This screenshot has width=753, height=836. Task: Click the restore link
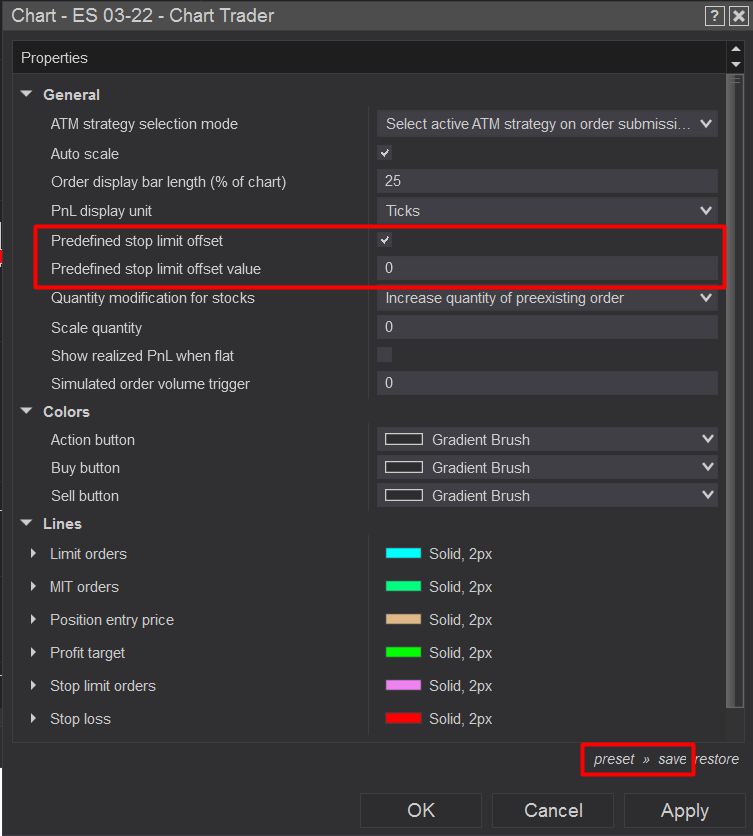[717, 759]
